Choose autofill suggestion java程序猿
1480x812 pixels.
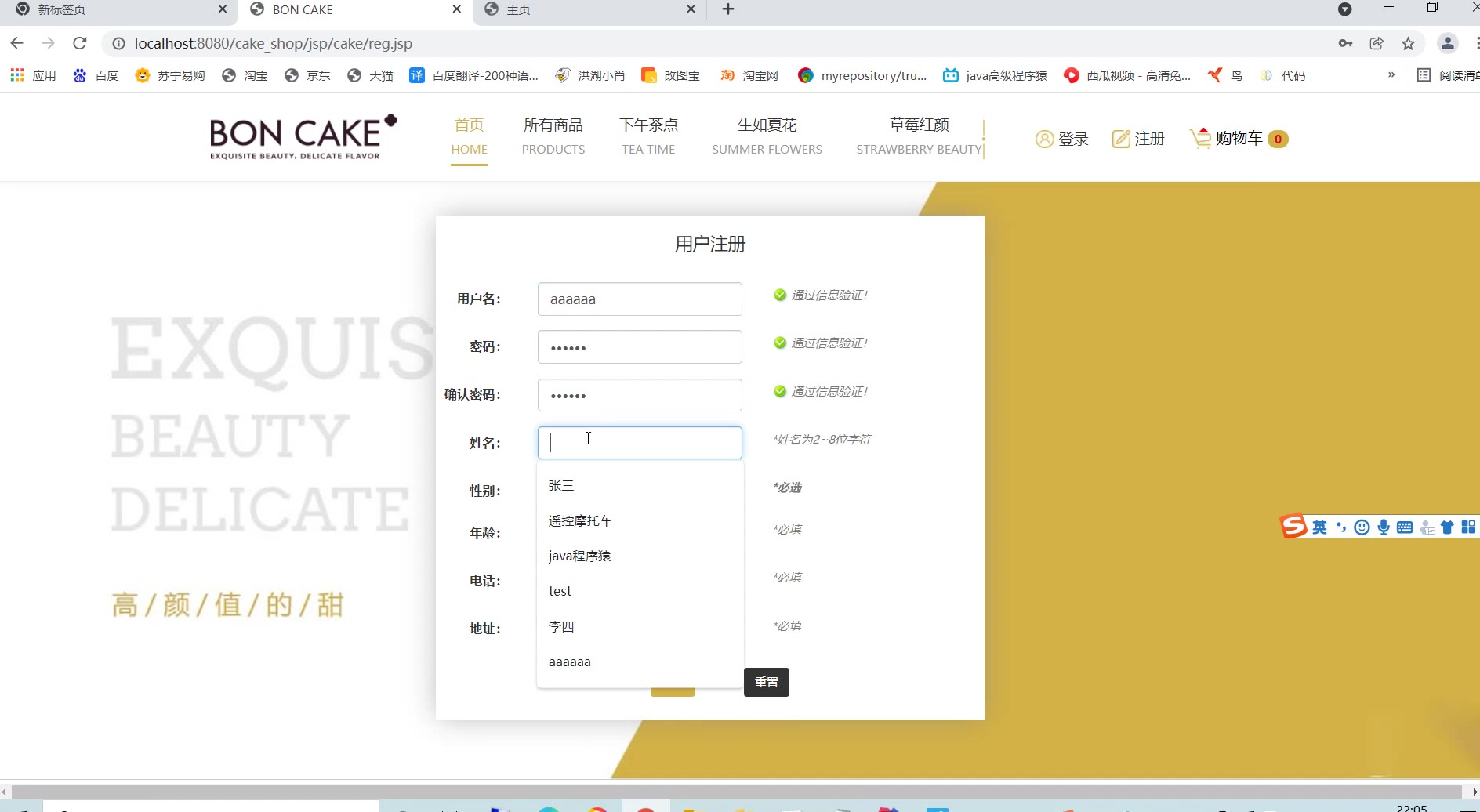pos(579,556)
